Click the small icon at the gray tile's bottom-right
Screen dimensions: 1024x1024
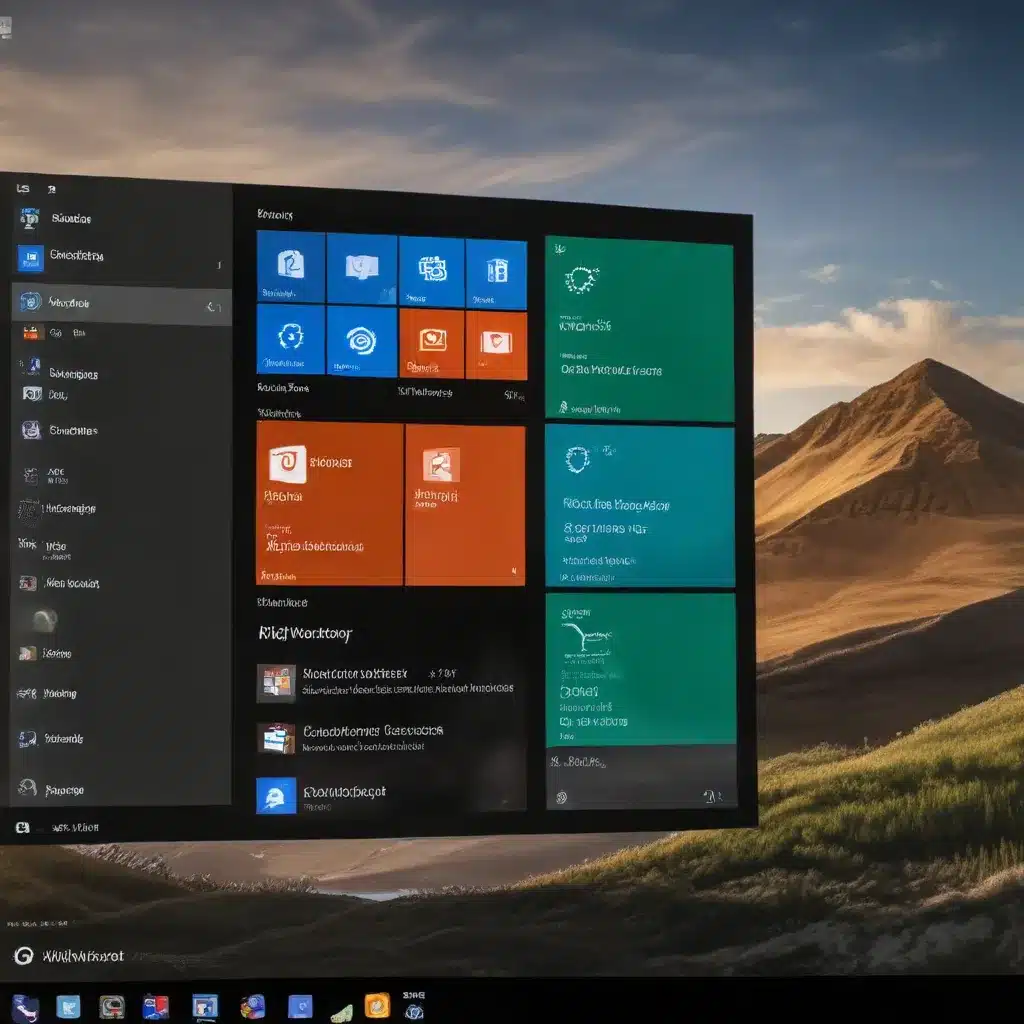711,796
